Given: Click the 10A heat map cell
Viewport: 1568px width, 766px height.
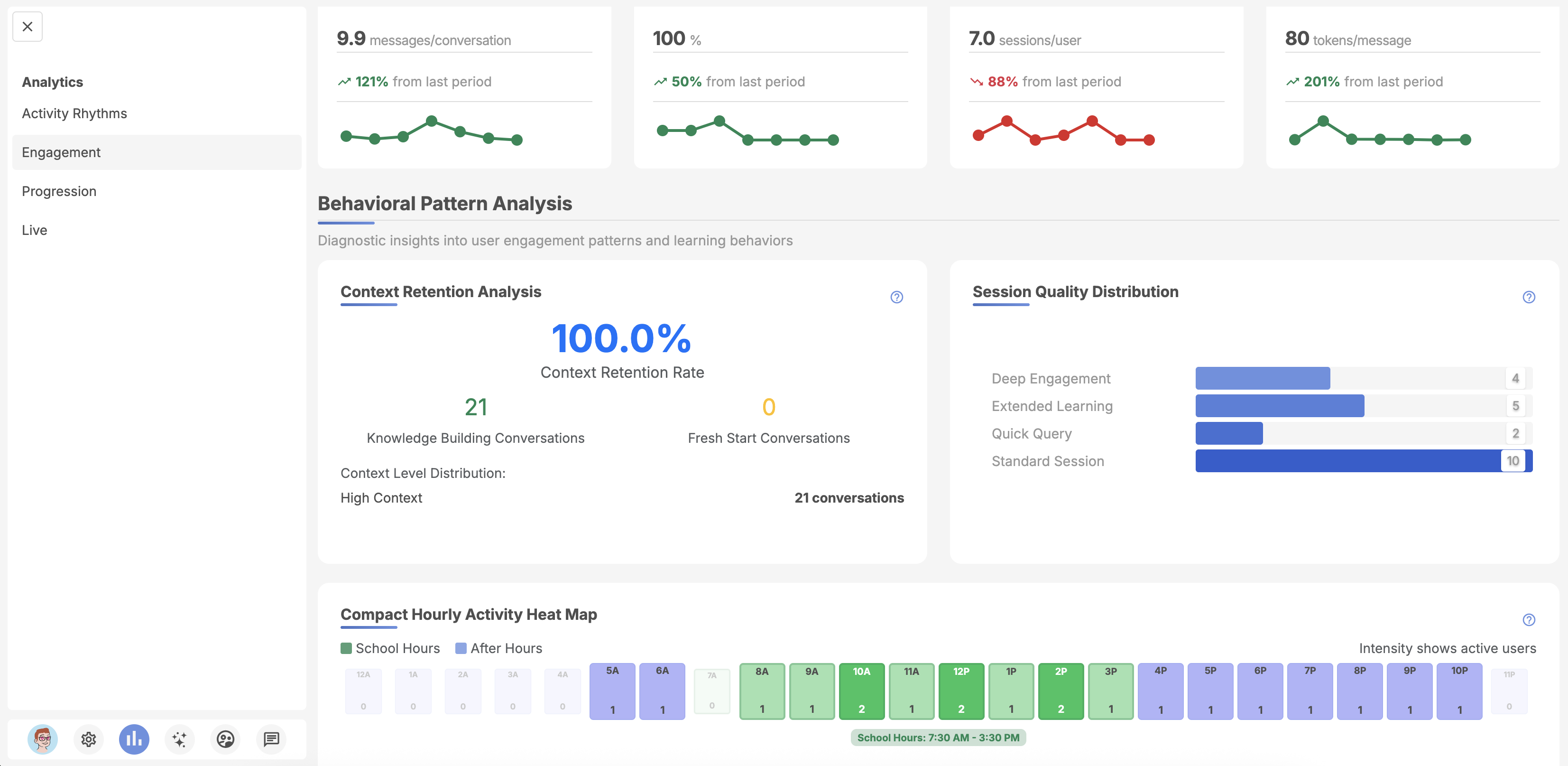Looking at the screenshot, I should point(861,691).
